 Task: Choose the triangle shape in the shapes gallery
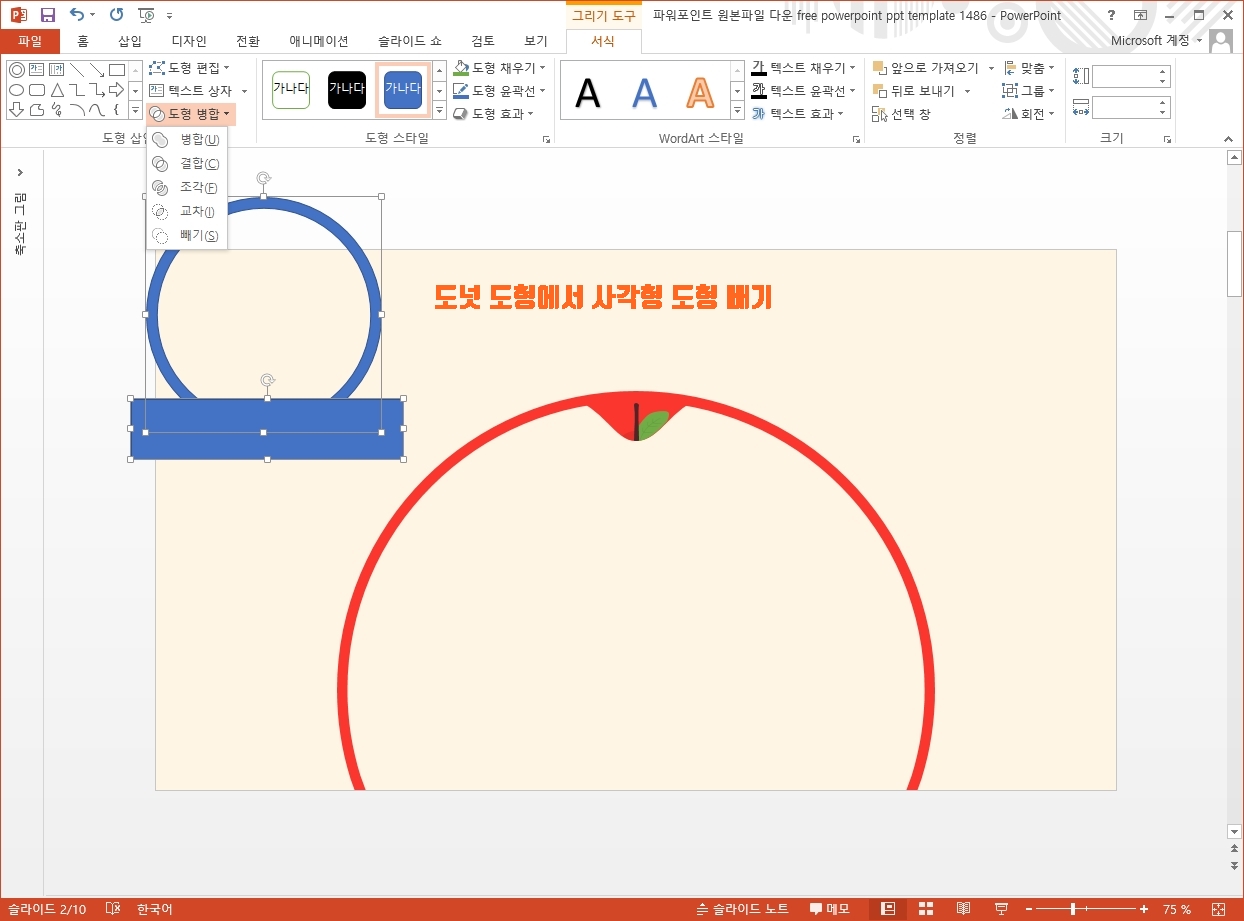[57, 90]
